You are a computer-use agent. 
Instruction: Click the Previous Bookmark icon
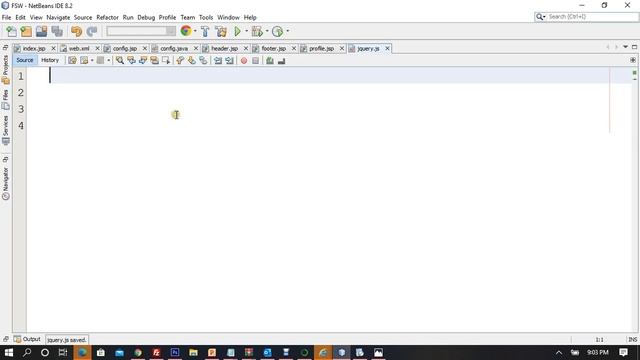(x=180, y=61)
